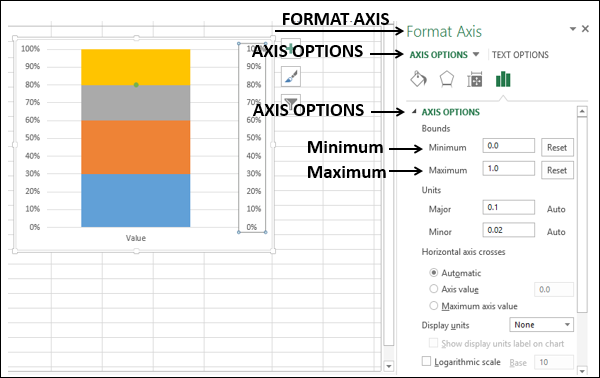Click the Auto text beside Major
The width and height of the screenshot is (600, 378).
click(556, 209)
